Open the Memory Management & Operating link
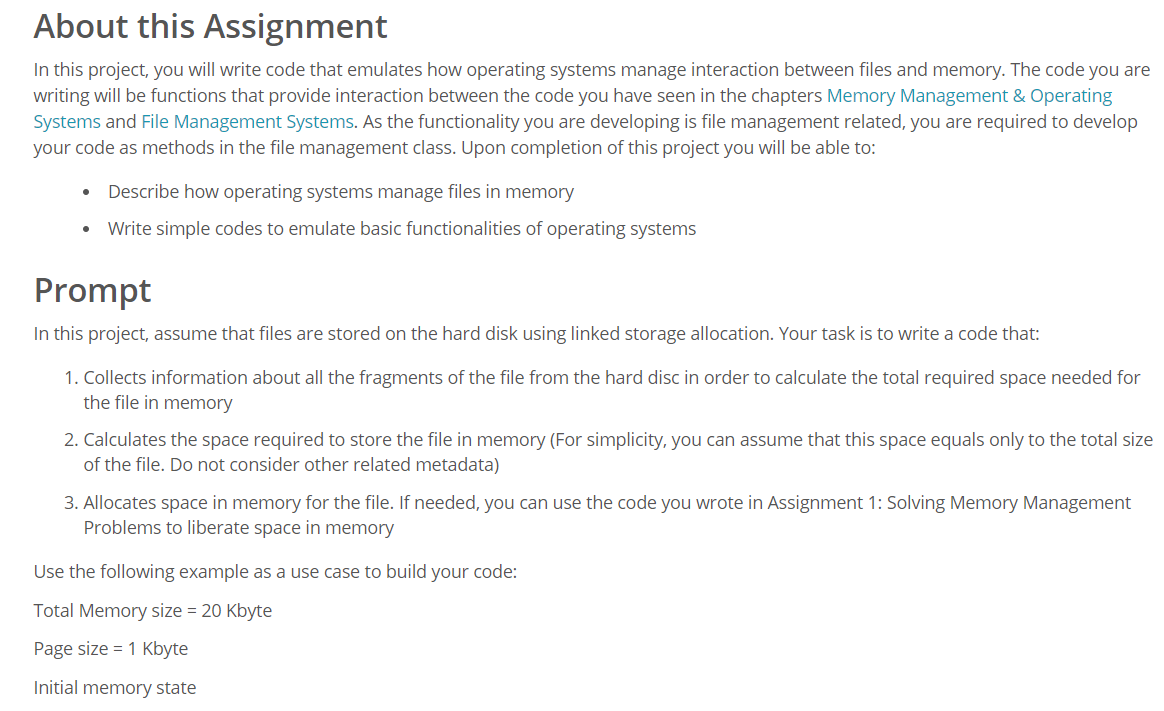Image resolution: width=1164 pixels, height=711 pixels. pos(969,96)
